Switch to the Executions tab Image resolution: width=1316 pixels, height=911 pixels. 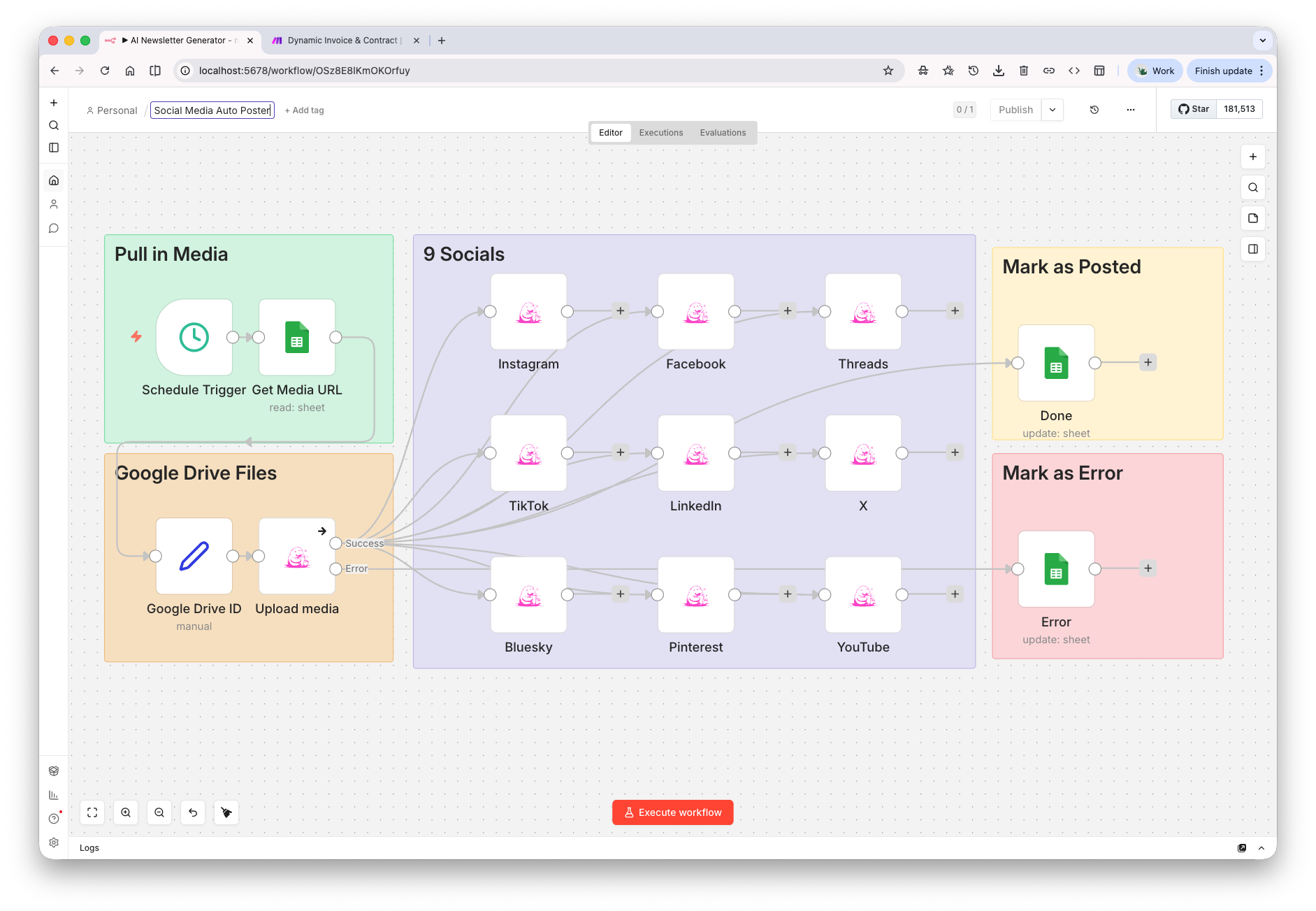click(x=660, y=132)
